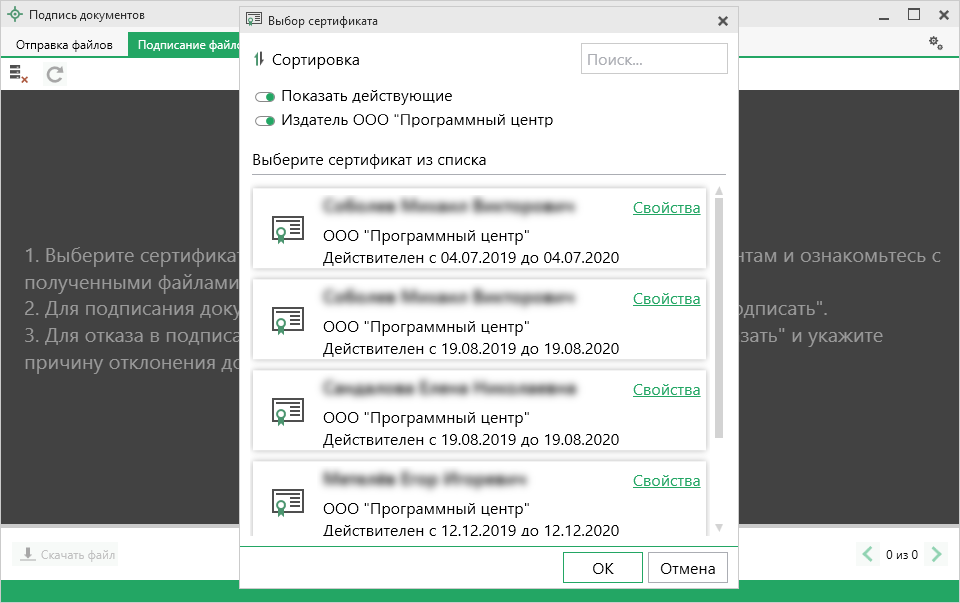Image resolution: width=960 pixels, height=603 pixels.
Task: Click previous page green arrow
Action: (867, 554)
